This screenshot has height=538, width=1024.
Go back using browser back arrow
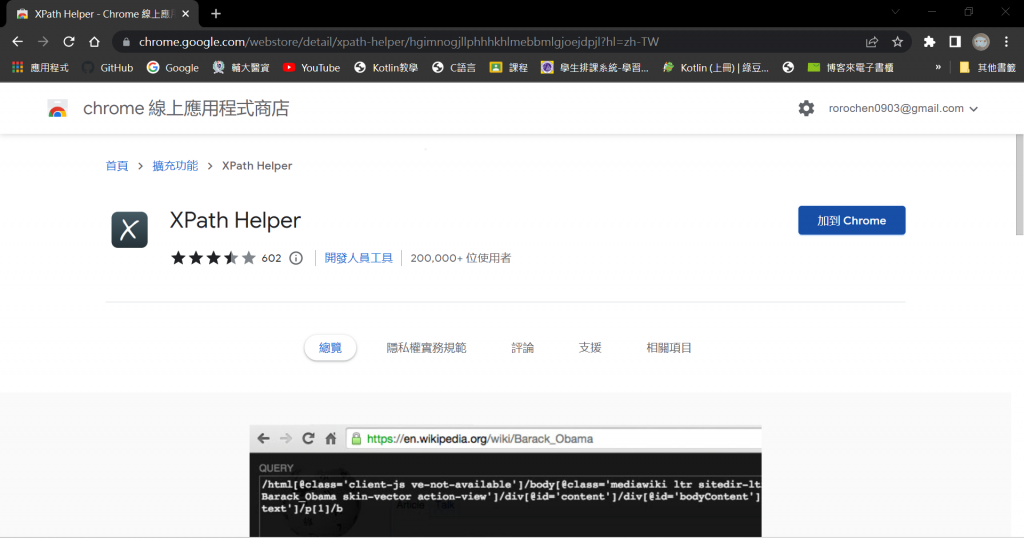pos(18,42)
